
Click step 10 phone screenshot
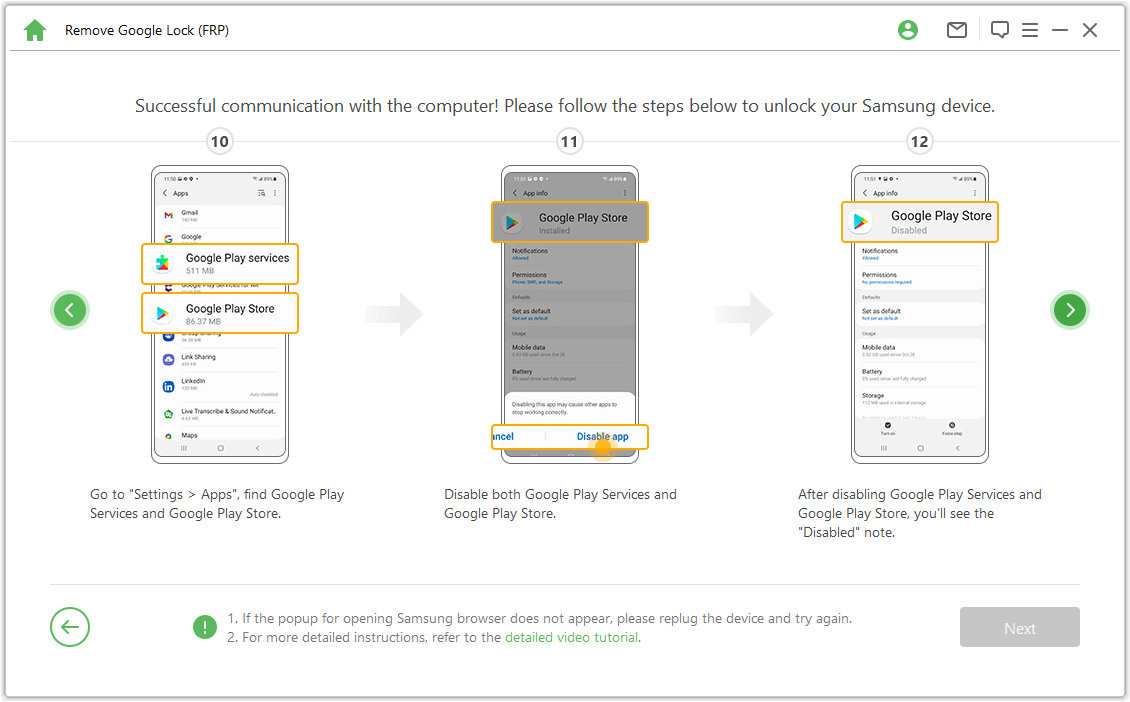[x=220, y=314]
